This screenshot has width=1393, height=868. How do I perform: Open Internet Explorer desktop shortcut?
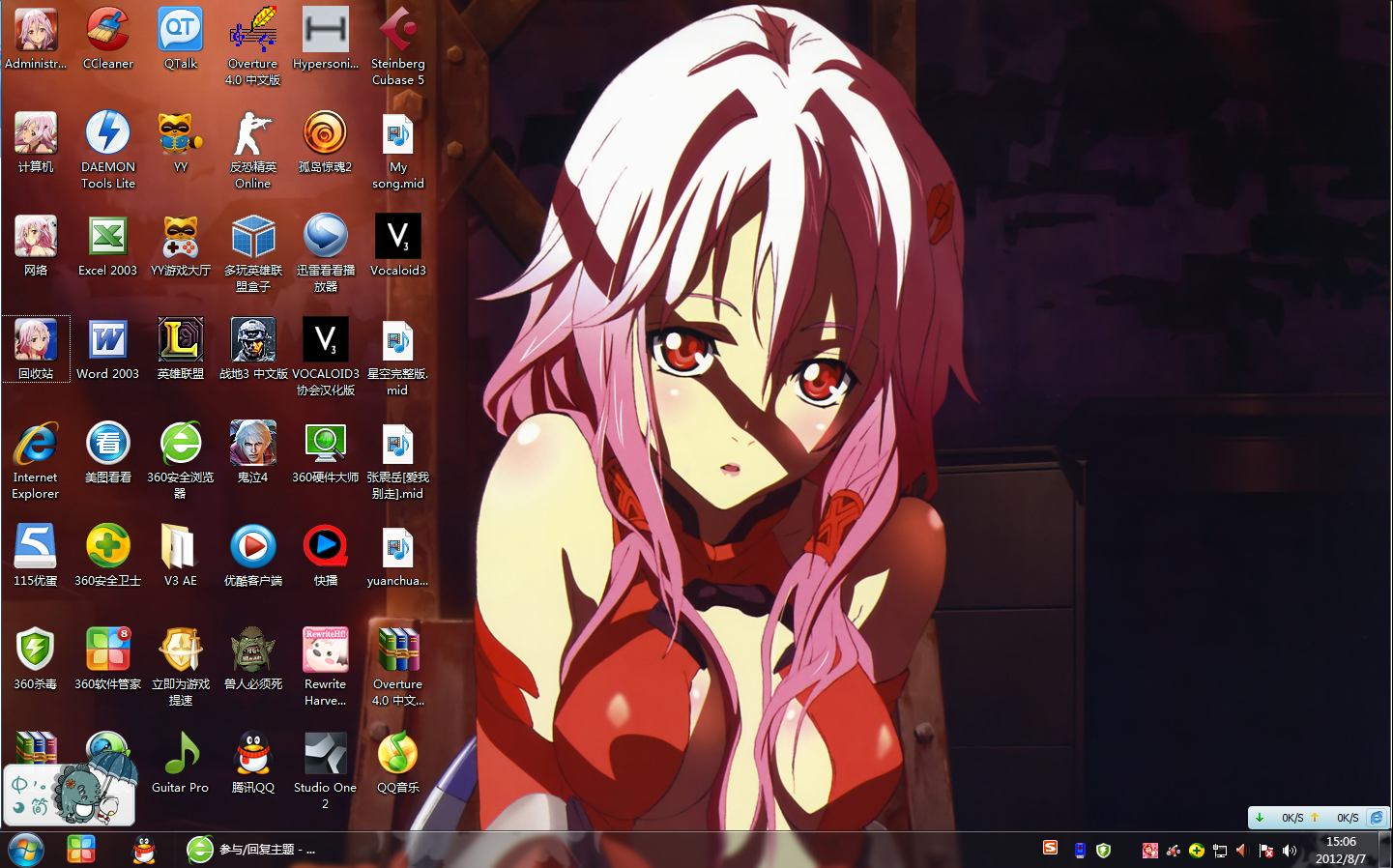pyautogui.click(x=36, y=460)
